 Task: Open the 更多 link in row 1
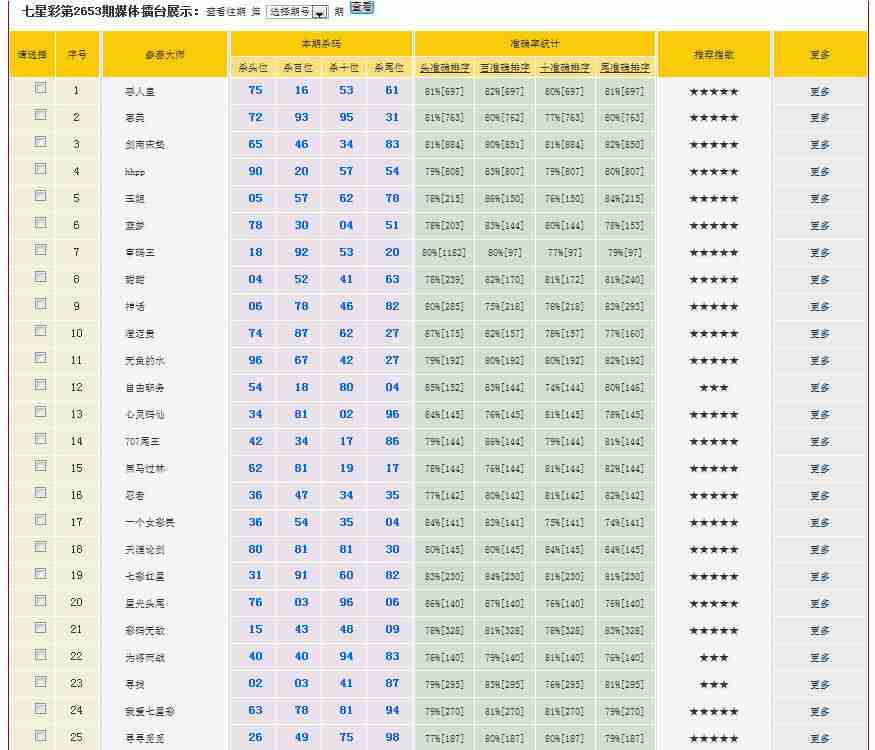click(819, 91)
